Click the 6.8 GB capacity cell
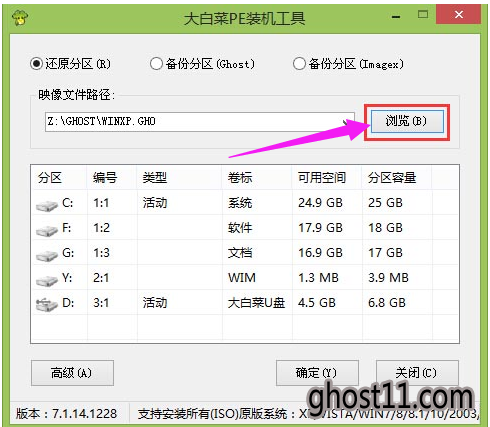 coord(387,303)
